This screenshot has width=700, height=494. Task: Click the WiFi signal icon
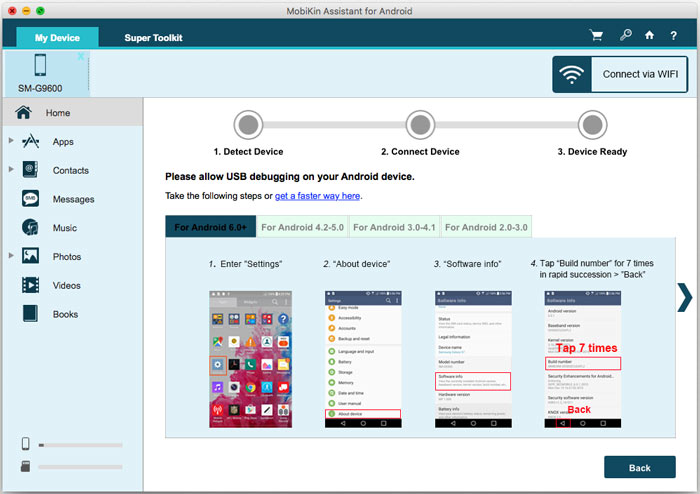(x=571, y=74)
